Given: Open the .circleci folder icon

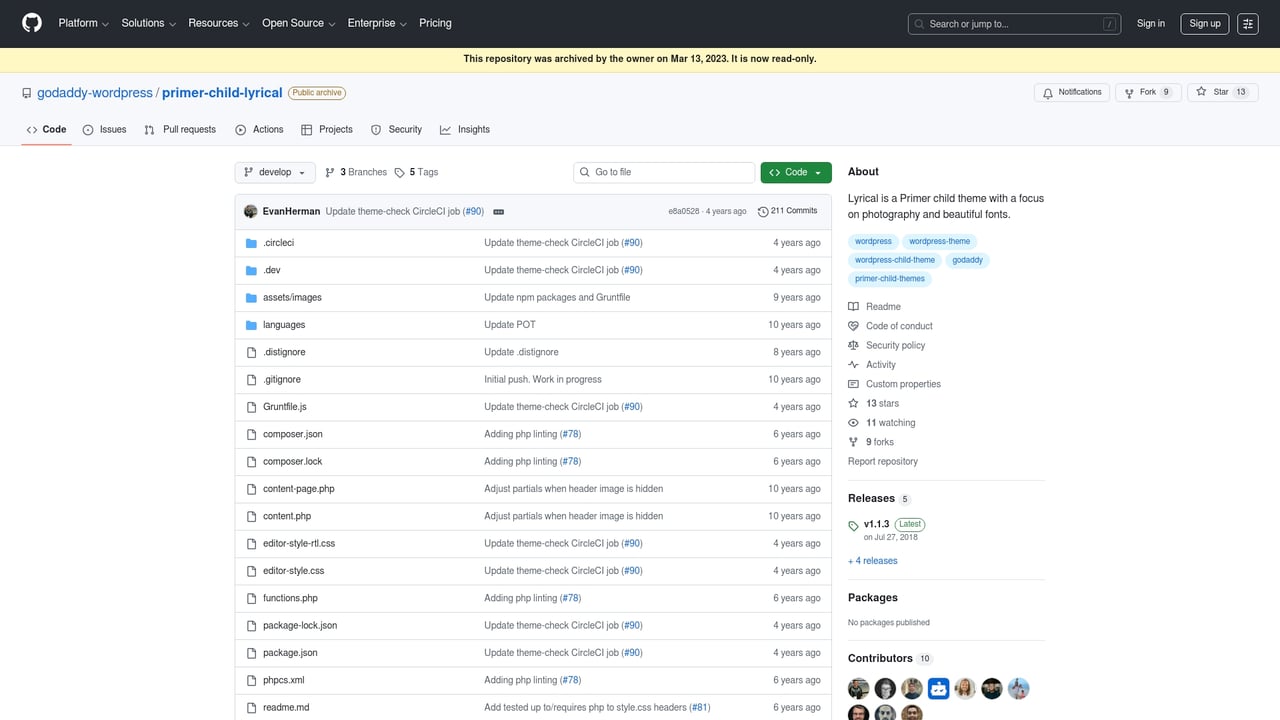Looking at the screenshot, I should coord(252,242).
